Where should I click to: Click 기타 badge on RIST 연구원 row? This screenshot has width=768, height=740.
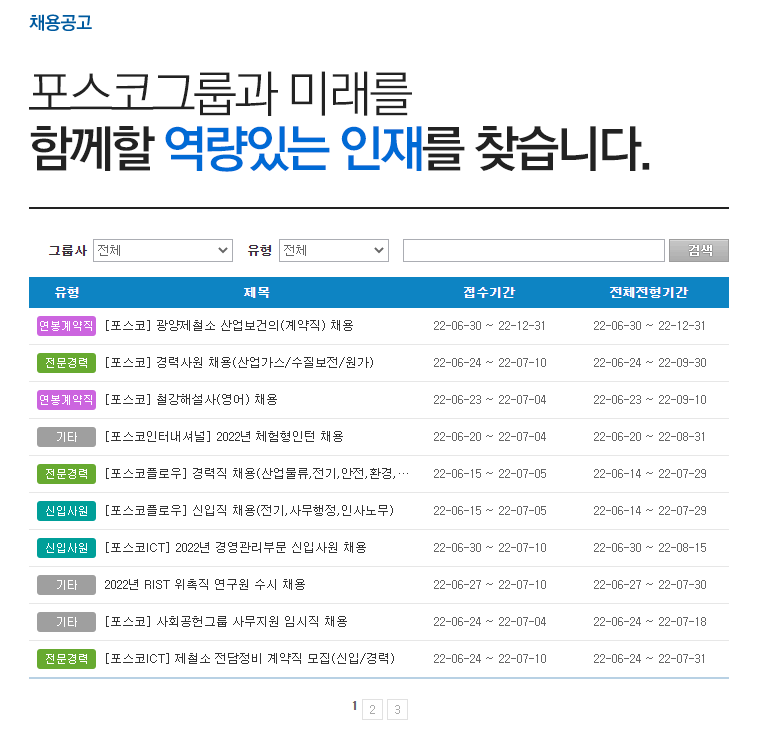pos(66,585)
